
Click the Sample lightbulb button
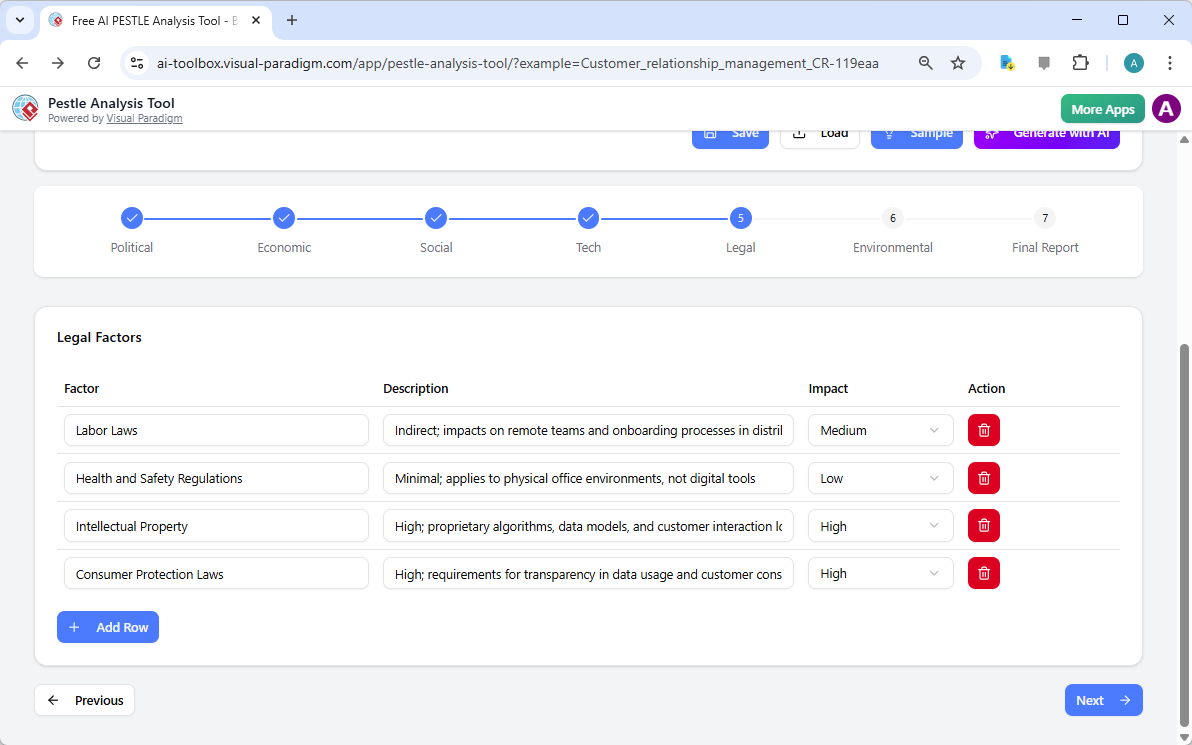coord(916,132)
